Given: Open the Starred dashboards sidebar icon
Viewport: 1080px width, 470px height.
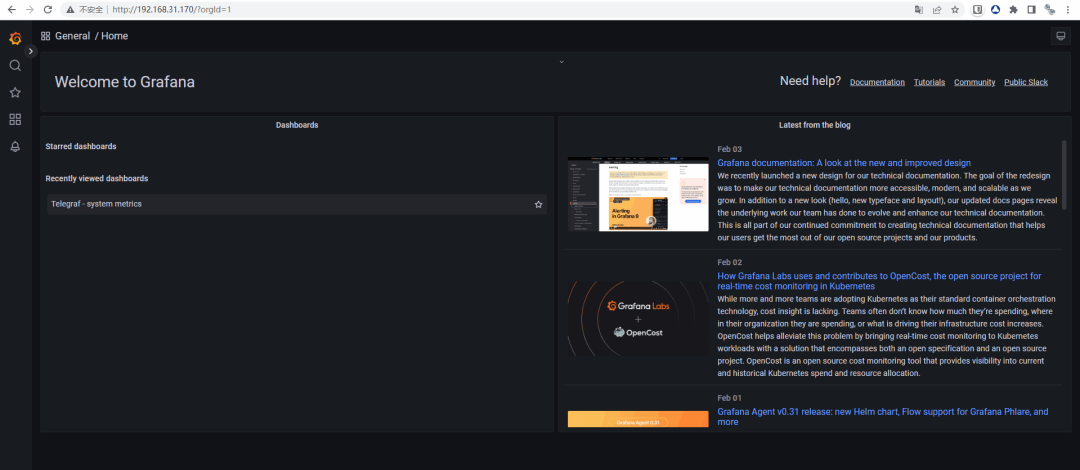Looking at the screenshot, I should [x=15, y=92].
